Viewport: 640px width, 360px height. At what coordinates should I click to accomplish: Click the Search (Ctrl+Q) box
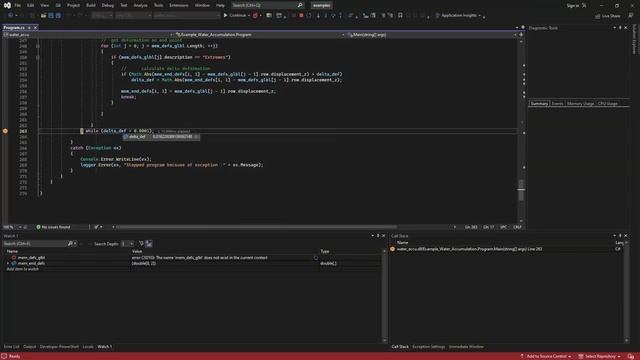267,5
